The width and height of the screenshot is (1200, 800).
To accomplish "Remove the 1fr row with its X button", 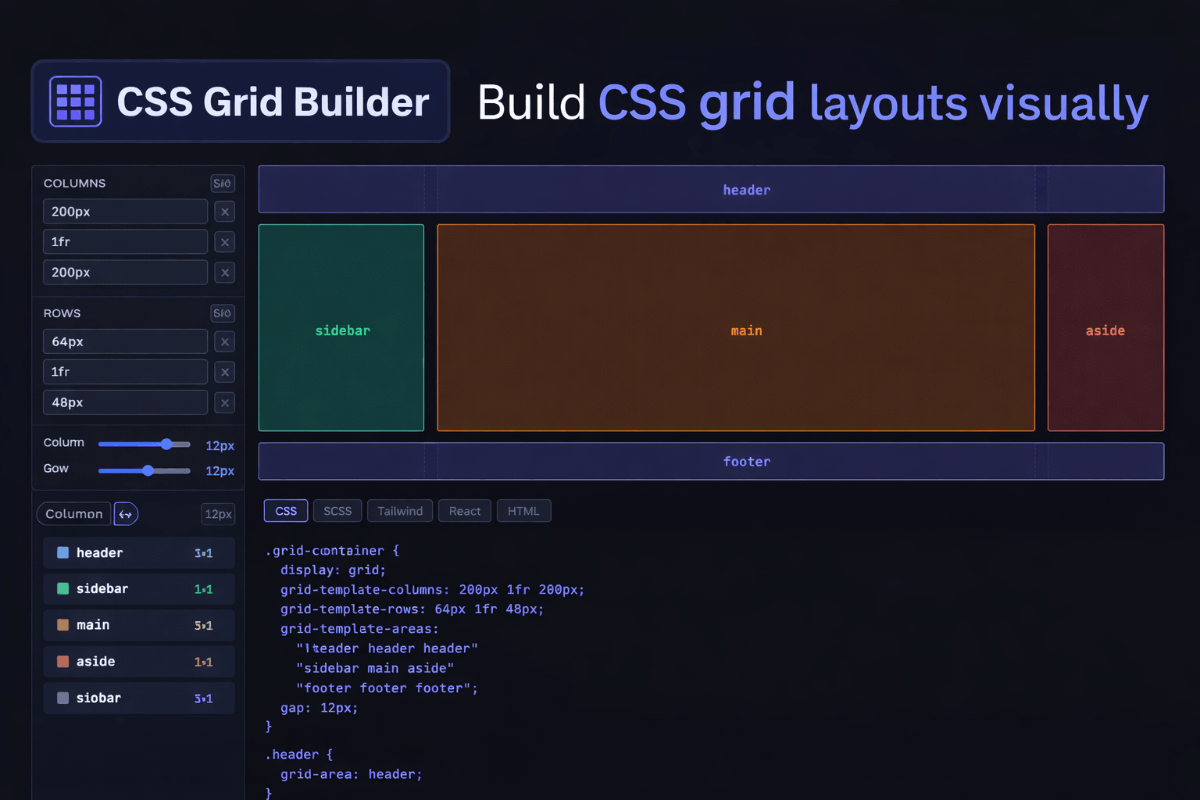I will (225, 372).
